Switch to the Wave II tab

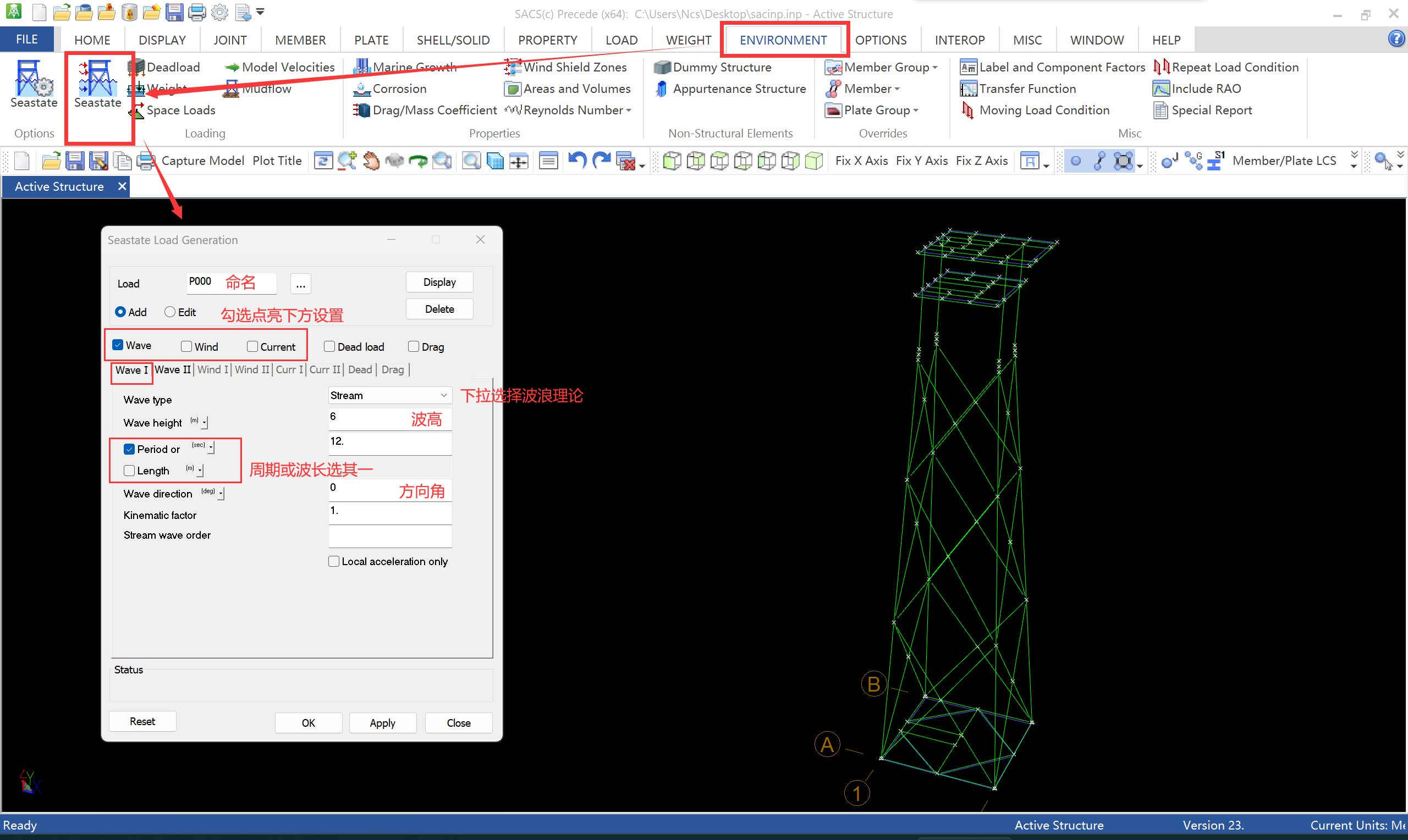pos(173,369)
